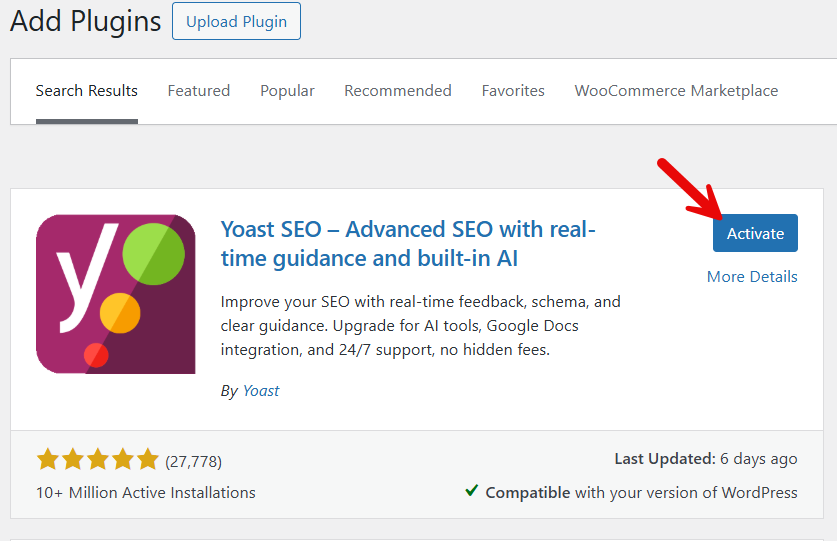The image size is (837, 541).
Task: Click the Upload Plugin button
Action: tap(236, 21)
